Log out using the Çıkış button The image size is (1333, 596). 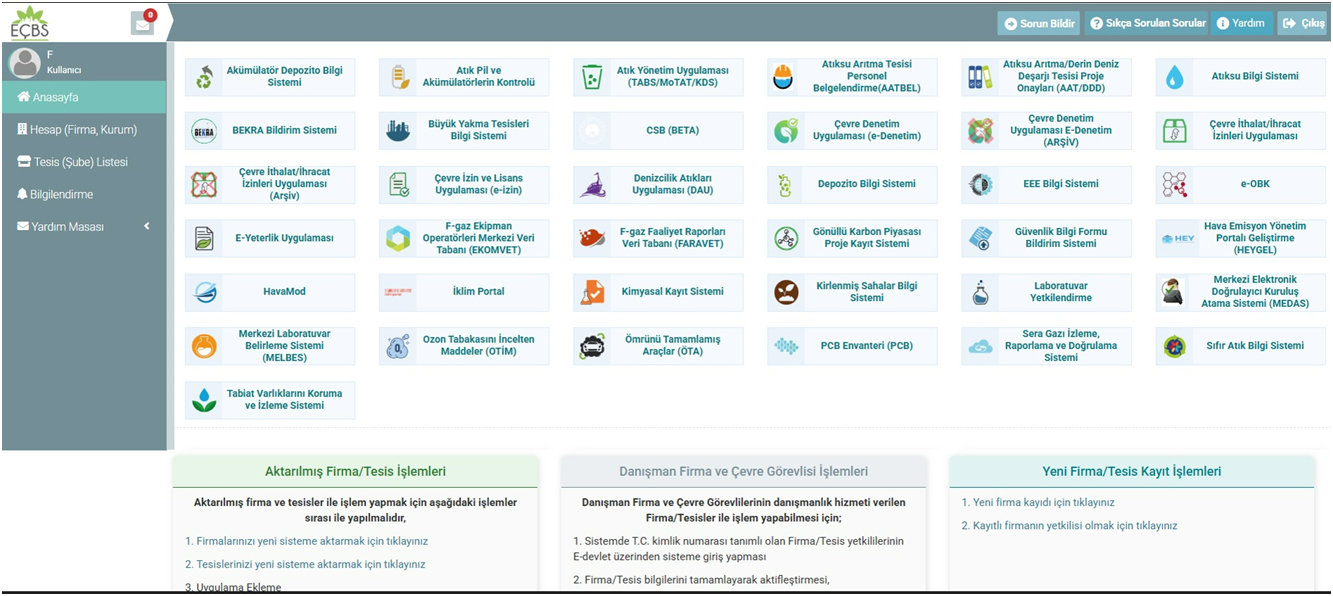click(1302, 23)
